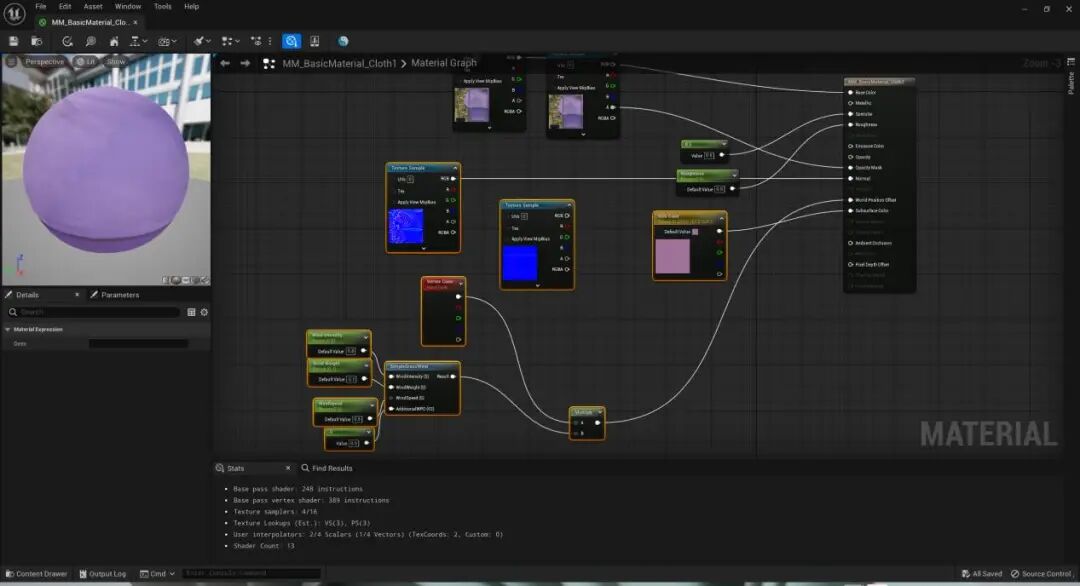Image resolution: width=1080 pixels, height=586 pixels.
Task: Open the three-dot options next to Hide Unrelated
Action: click(x=270, y=41)
